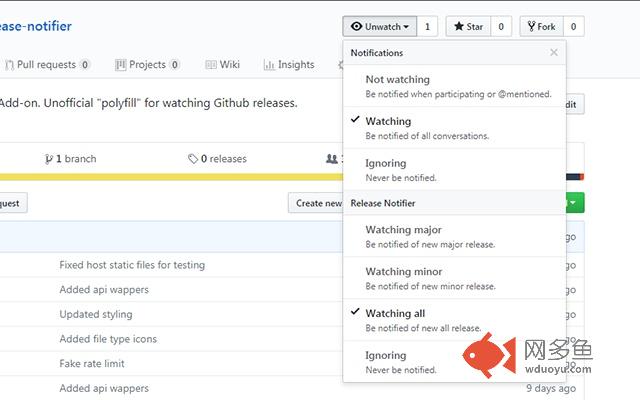The width and height of the screenshot is (640, 400).
Task: Click the Create new file button
Action: click(316, 203)
